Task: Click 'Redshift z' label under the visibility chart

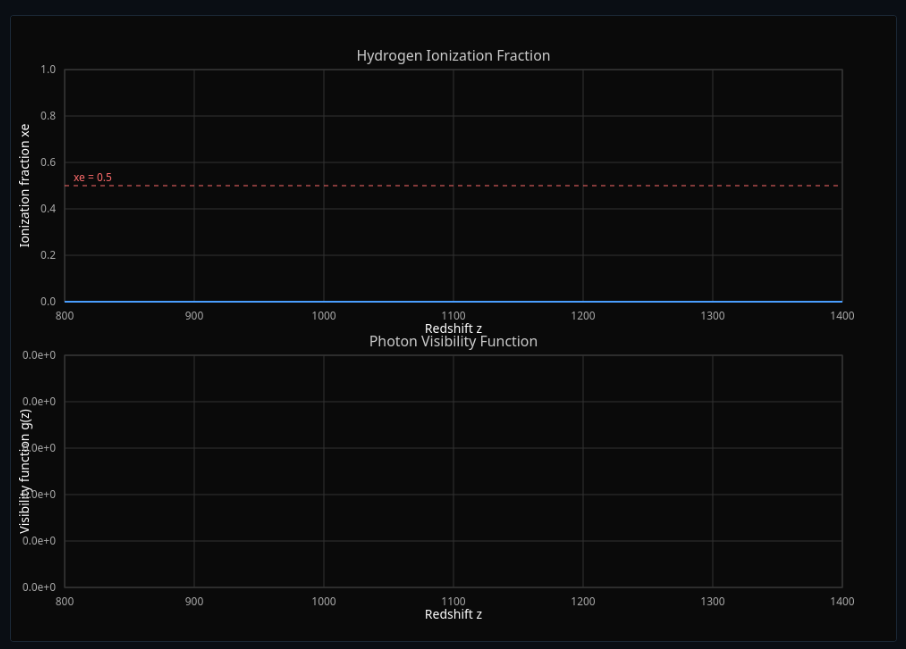Action: [453, 614]
